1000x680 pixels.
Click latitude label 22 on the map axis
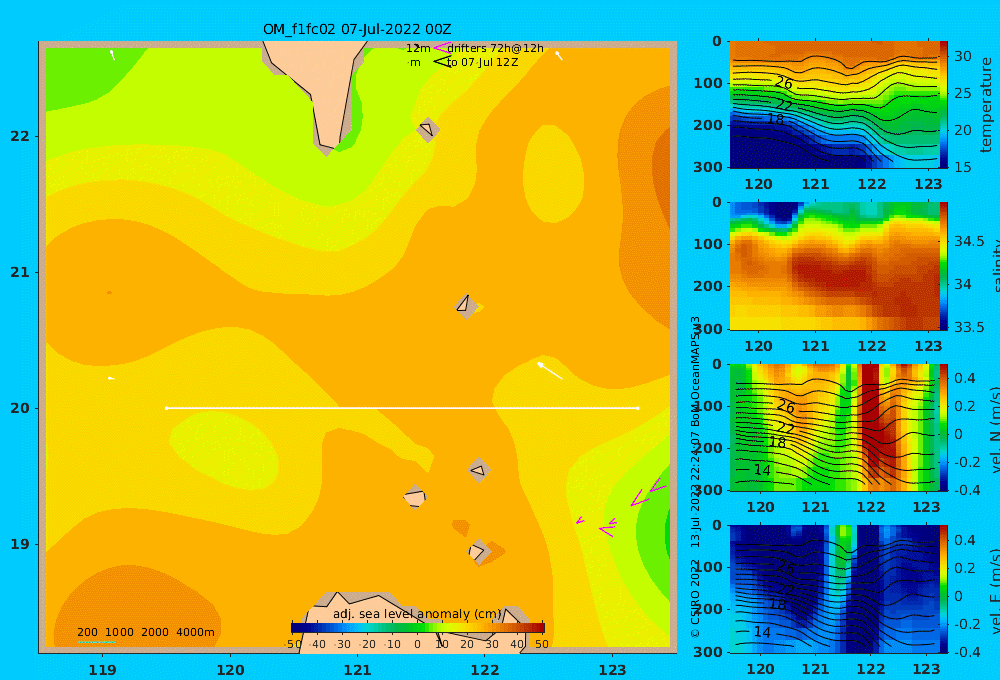20,136
